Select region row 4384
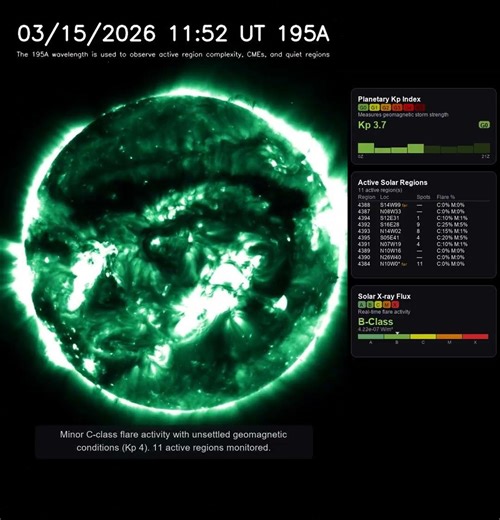This screenshot has height=520, width=500. (423, 264)
